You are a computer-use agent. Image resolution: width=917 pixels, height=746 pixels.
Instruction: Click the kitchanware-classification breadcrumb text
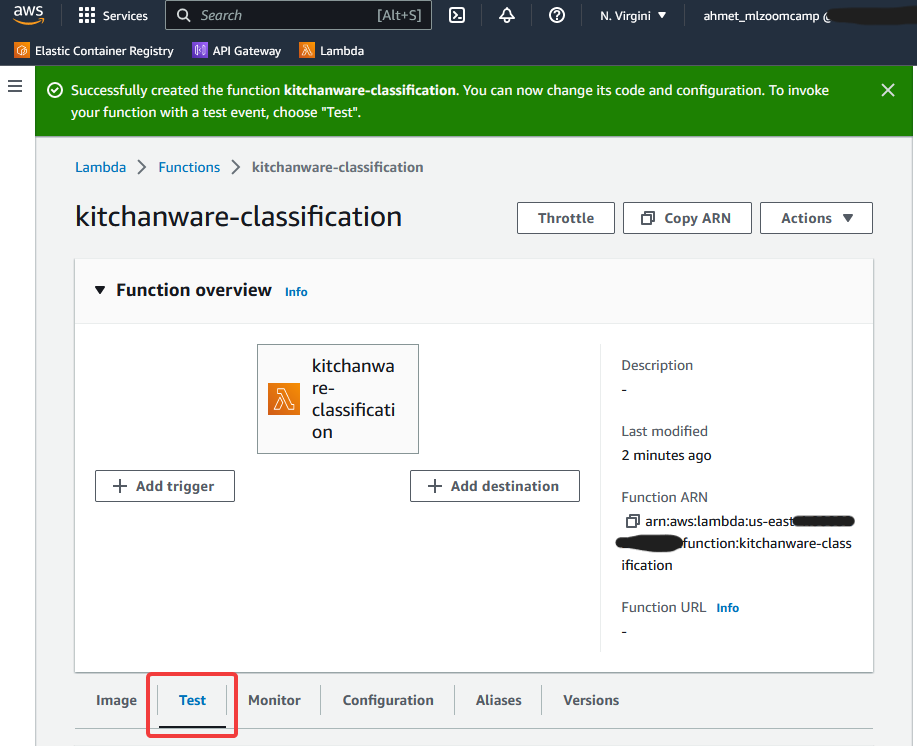pos(337,167)
